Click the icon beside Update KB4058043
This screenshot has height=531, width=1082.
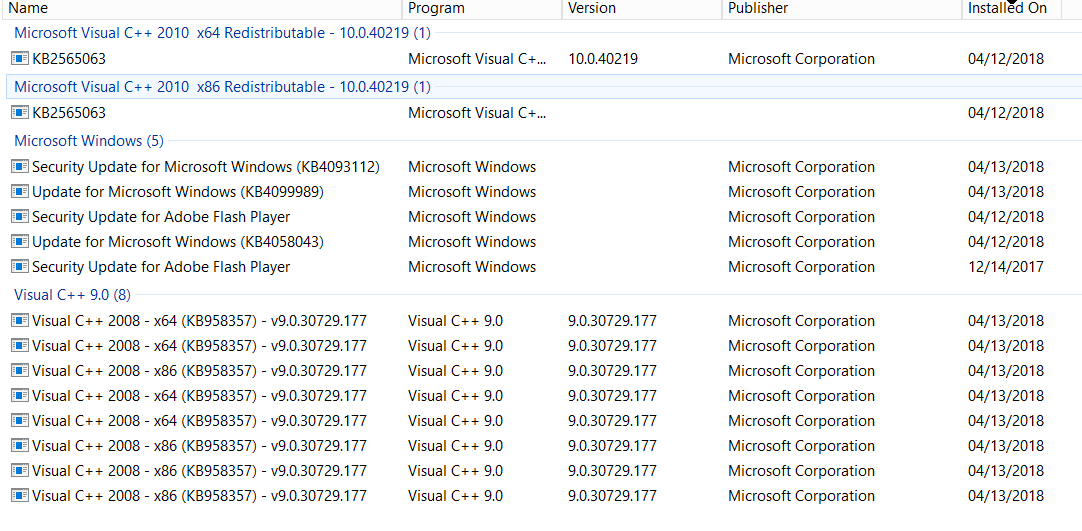tap(20, 242)
